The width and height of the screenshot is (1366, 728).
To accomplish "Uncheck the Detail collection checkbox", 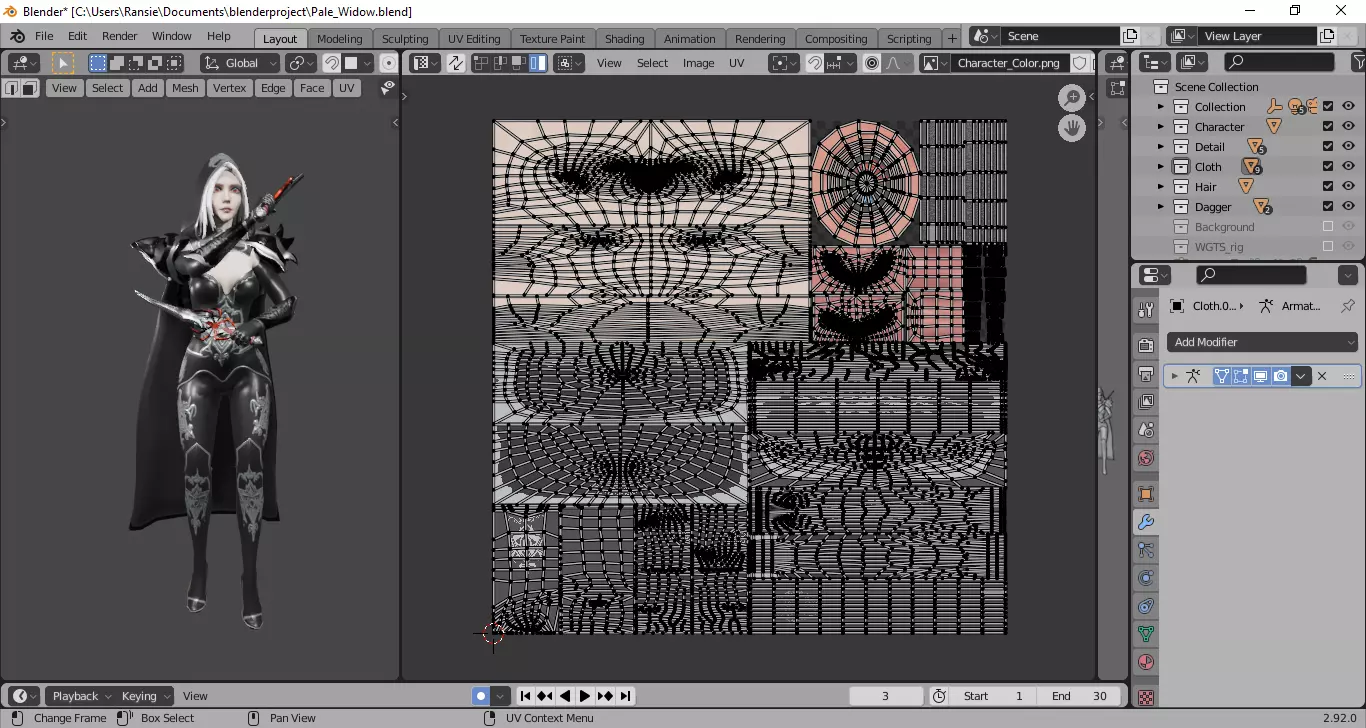I will coord(1328,147).
